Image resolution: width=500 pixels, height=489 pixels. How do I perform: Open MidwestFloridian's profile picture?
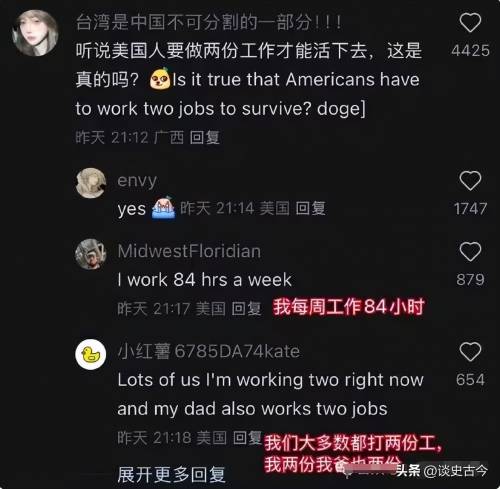point(91,254)
